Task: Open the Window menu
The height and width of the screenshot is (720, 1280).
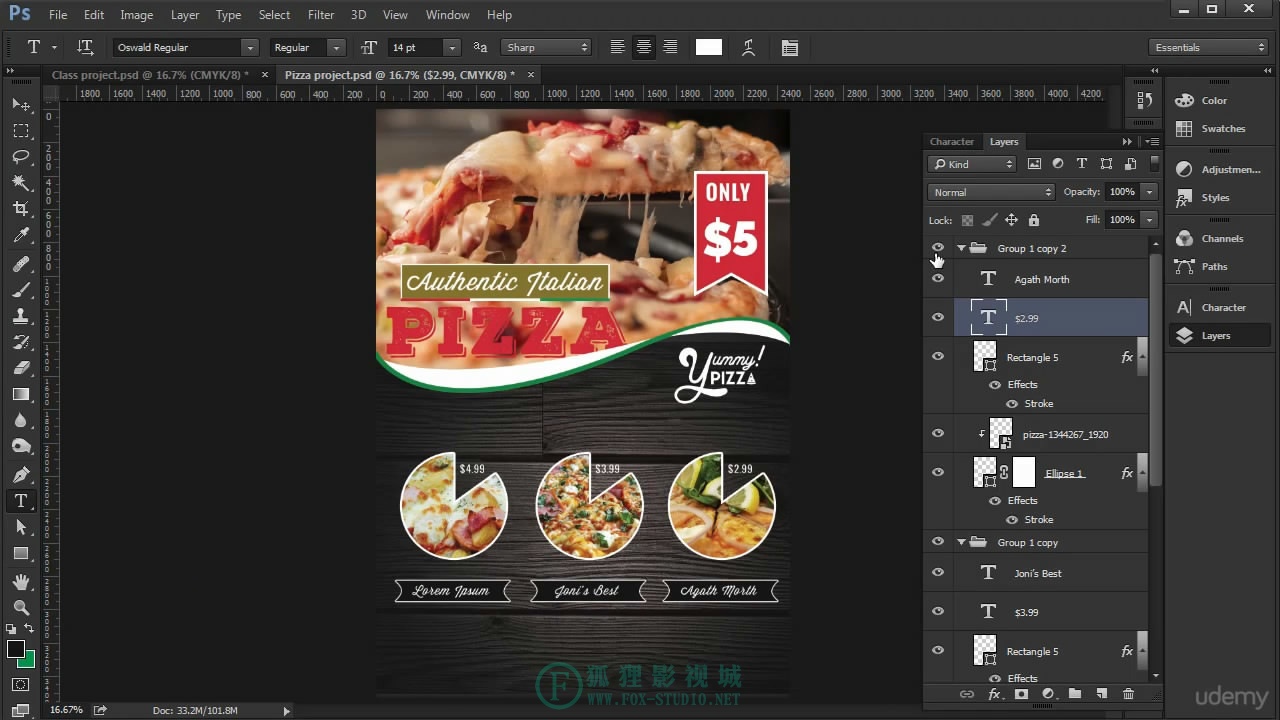Action: tap(447, 15)
